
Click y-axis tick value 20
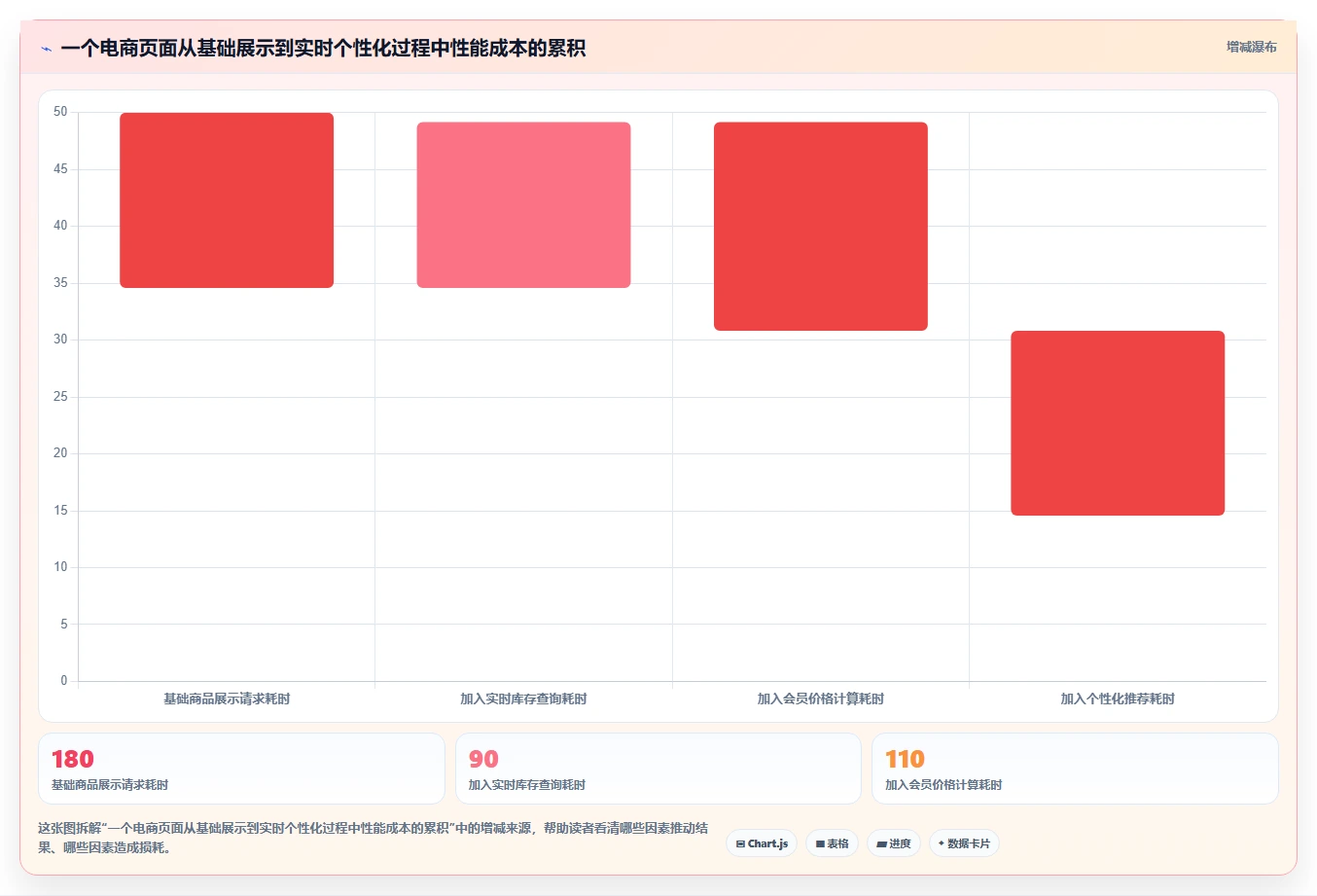coord(60,453)
